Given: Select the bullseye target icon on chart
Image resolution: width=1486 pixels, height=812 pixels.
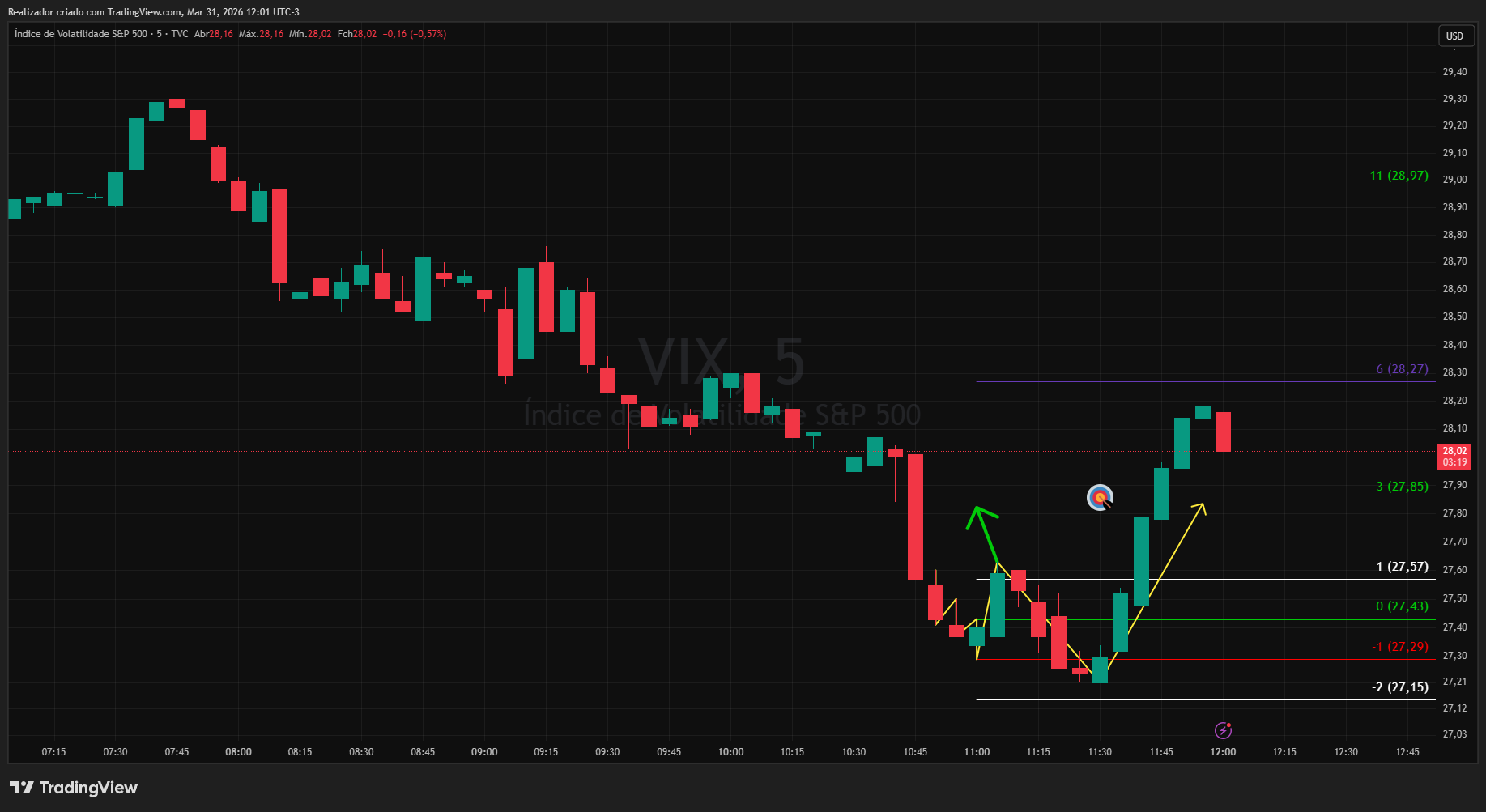Looking at the screenshot, I should 1100,497.
